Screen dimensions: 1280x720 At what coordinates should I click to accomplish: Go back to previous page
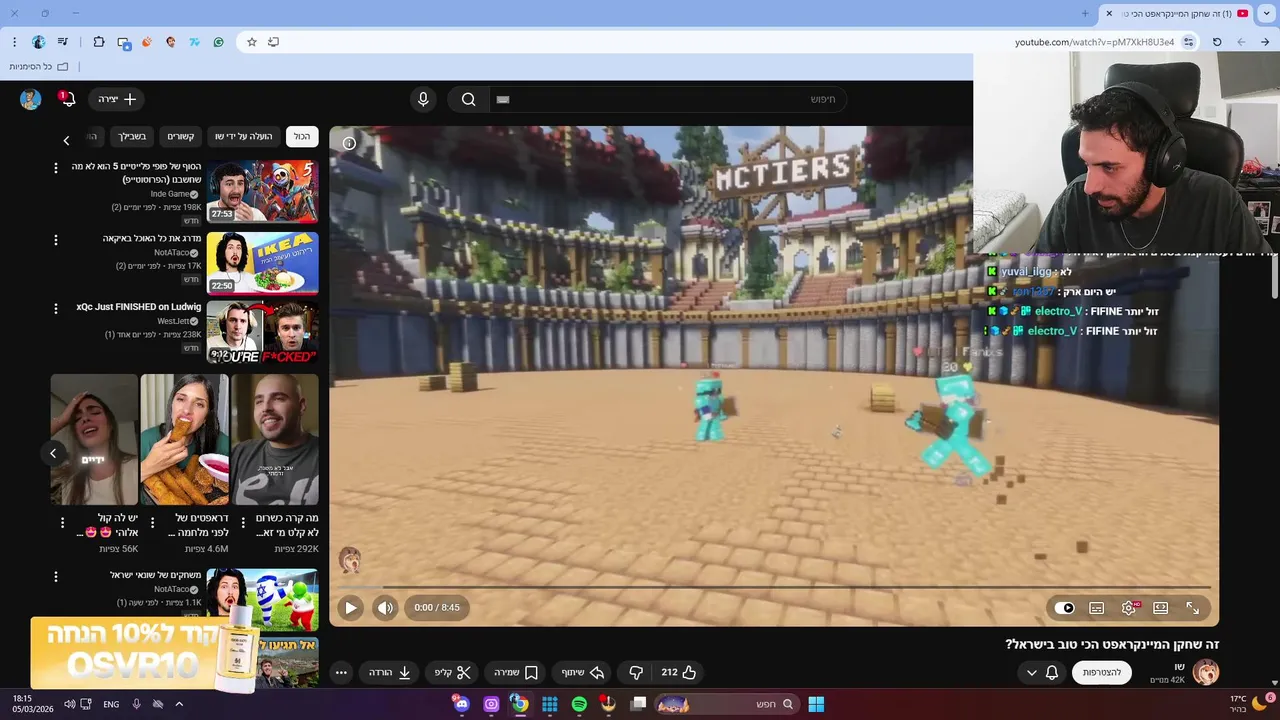click(x=1265, y=42)
